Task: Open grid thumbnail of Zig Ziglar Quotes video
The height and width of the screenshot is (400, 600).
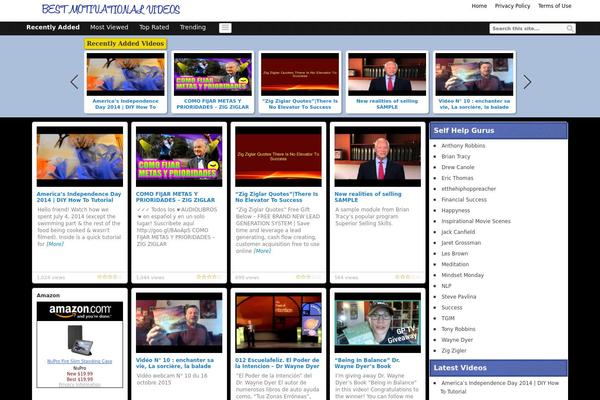Action: tap(278, 157)
